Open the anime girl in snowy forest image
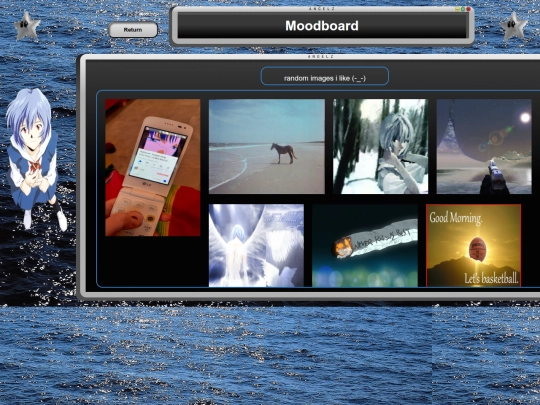 coord(381,146)
